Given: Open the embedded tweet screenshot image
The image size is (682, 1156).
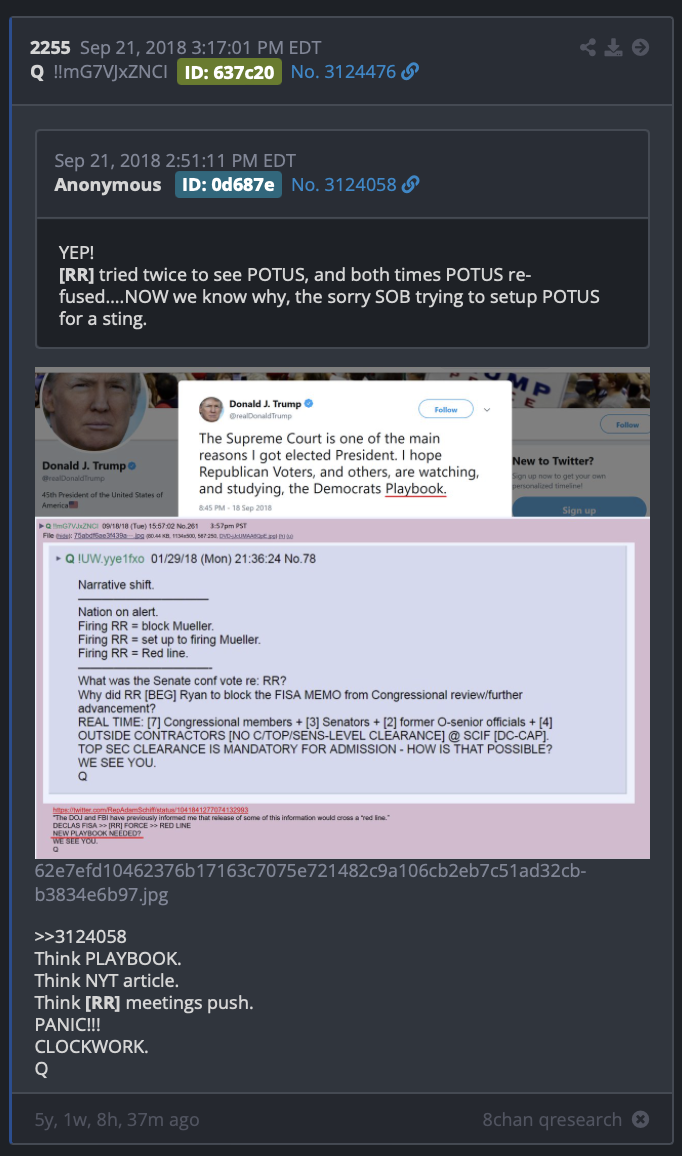Looking at the screenshot, I should pos(342,613).
